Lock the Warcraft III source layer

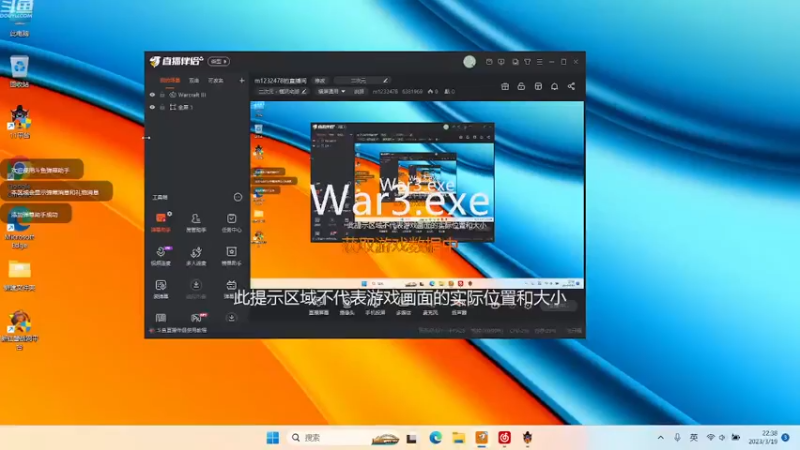tap(162, 95)
